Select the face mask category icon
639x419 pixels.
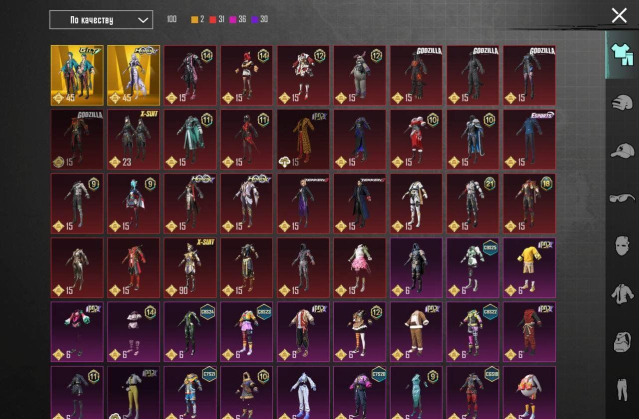click(622, 245)
